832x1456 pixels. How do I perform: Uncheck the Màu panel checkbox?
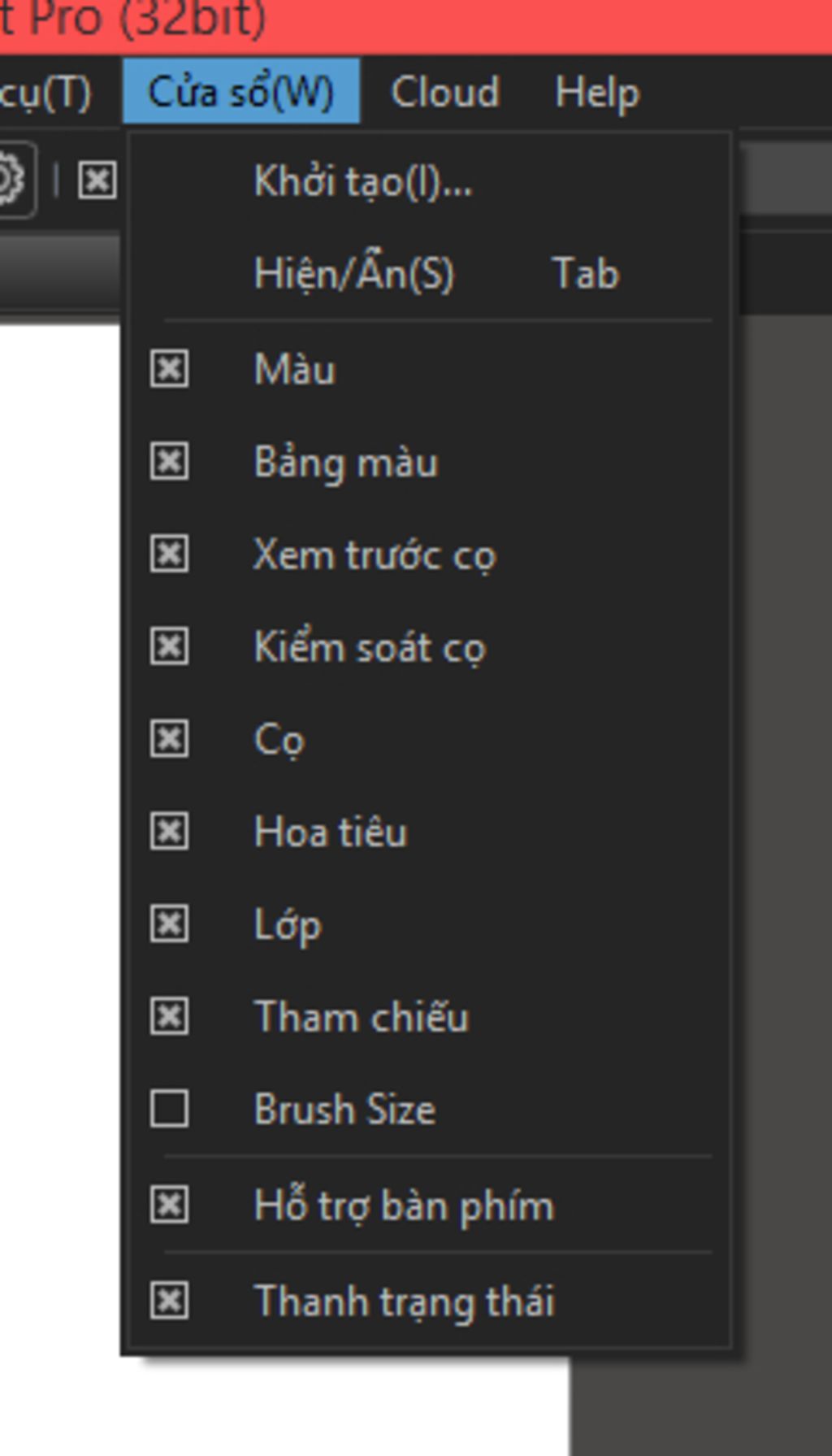click(x=169, y=369)
